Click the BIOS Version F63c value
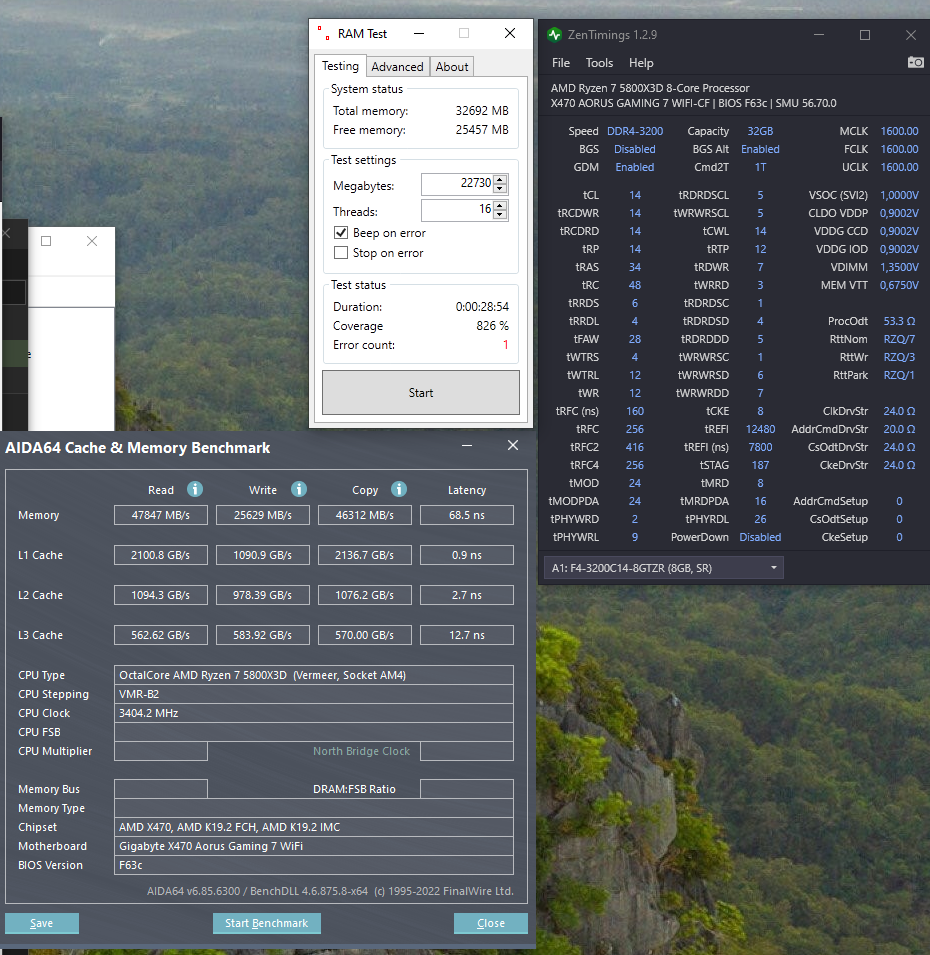Viewport: 930px width, 955px height. pos(314,865)
